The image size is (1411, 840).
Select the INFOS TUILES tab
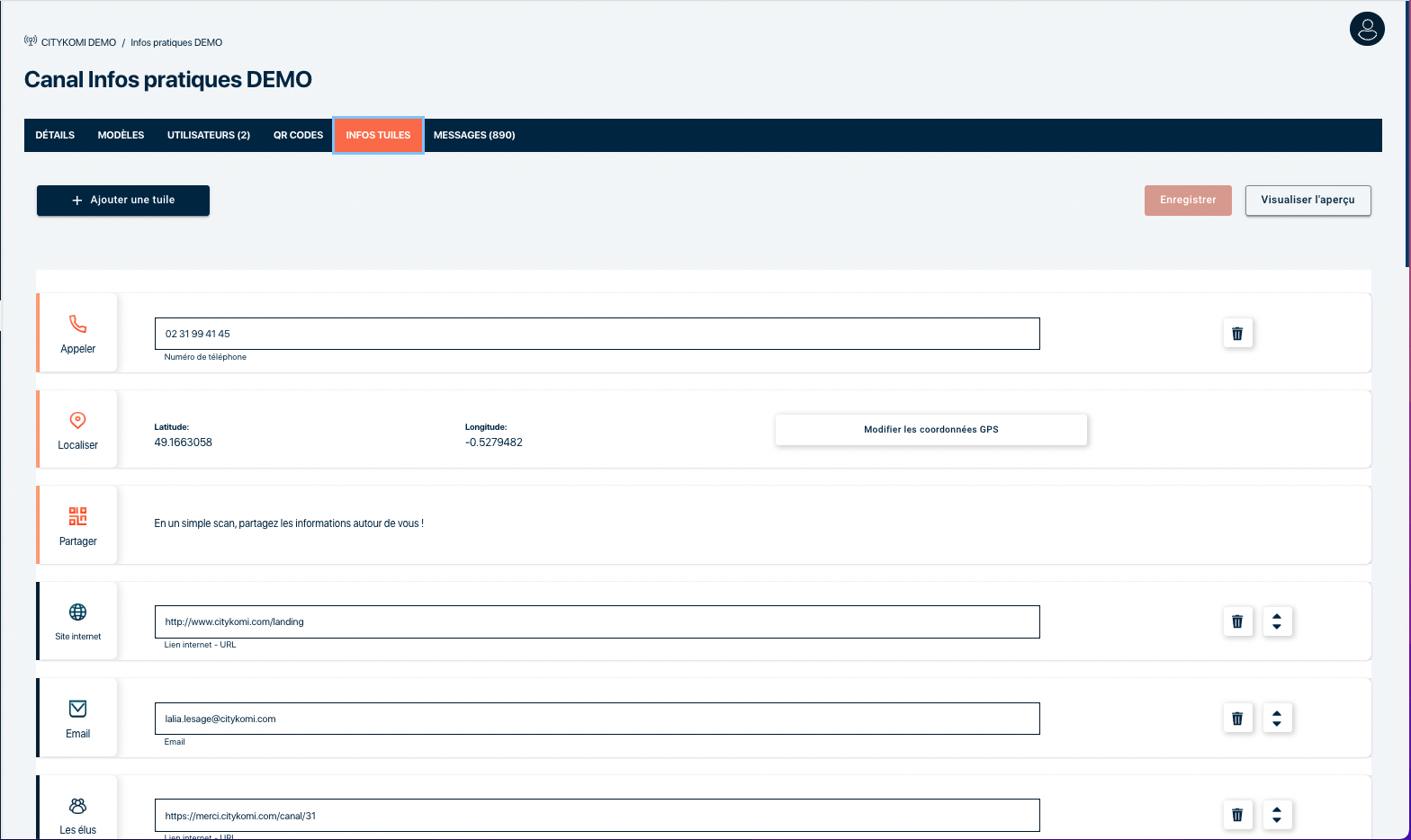point(378,135)
